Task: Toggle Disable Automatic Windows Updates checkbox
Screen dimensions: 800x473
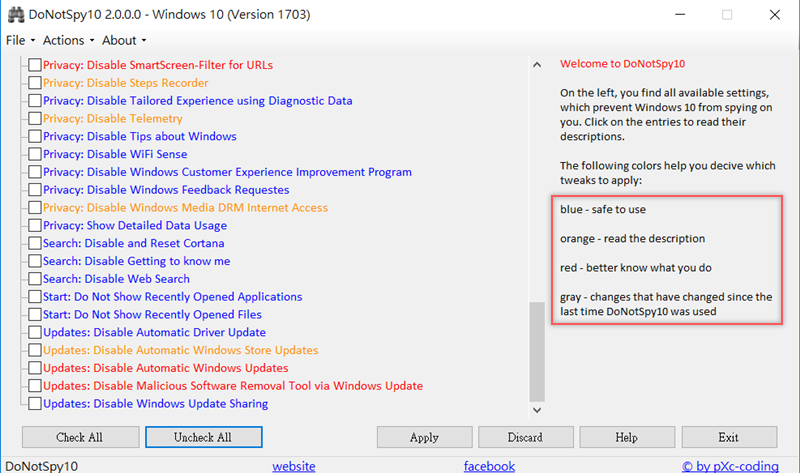Action: (x=35, y=368)
